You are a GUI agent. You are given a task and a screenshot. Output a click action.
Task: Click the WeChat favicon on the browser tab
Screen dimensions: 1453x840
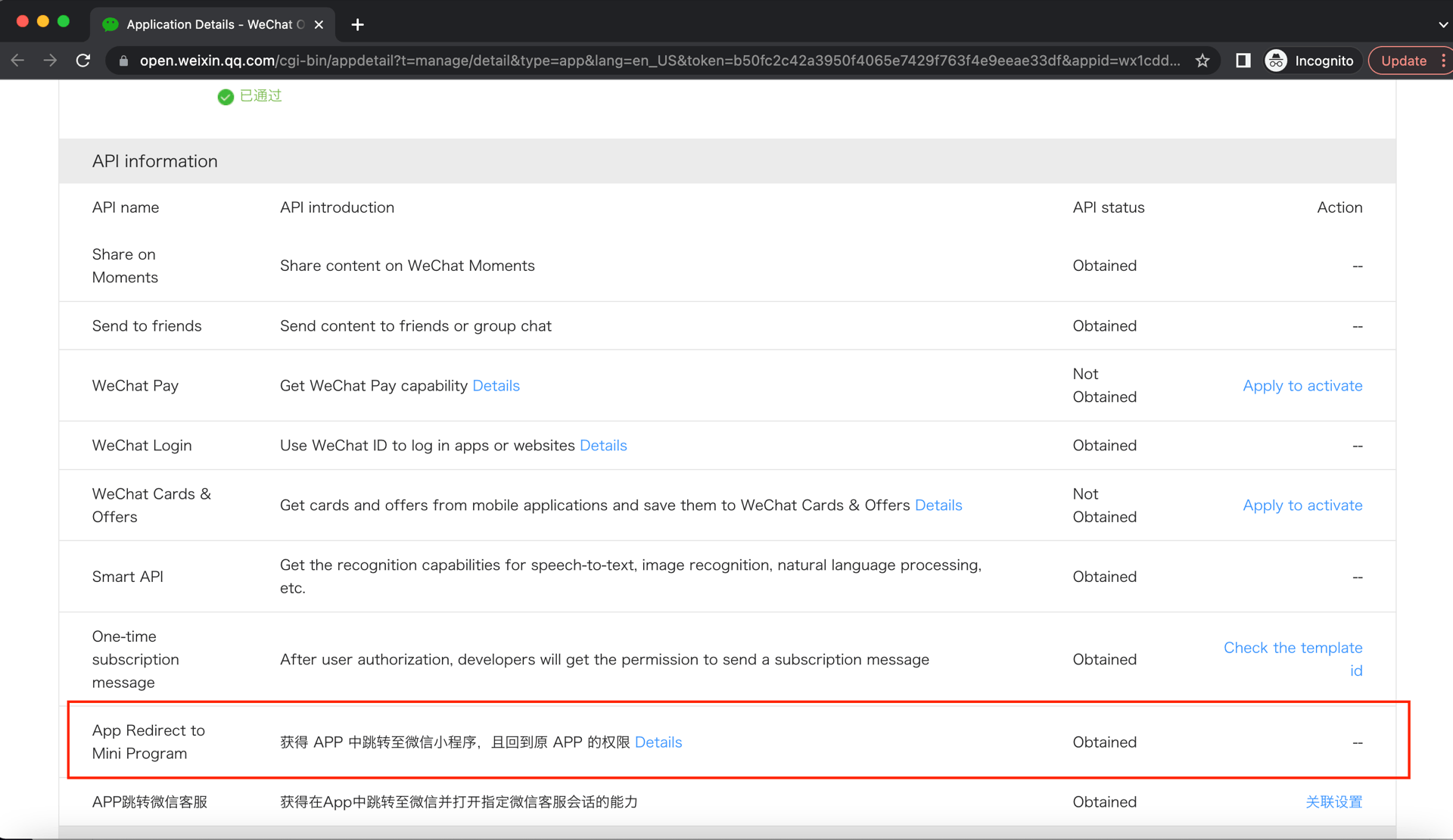pos(110,24)
